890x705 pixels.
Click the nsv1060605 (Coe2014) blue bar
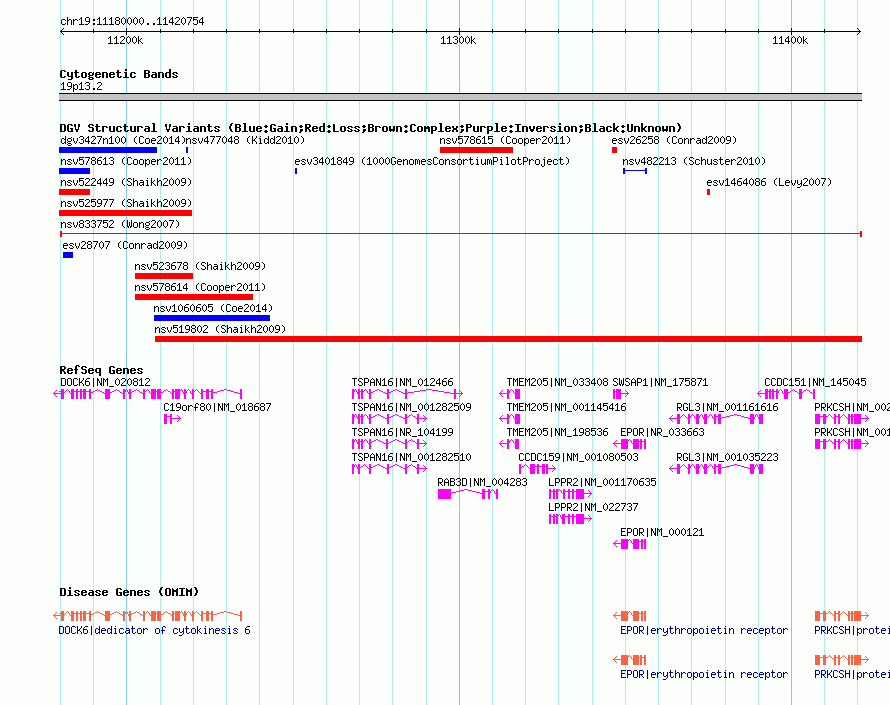coord(212,318)
